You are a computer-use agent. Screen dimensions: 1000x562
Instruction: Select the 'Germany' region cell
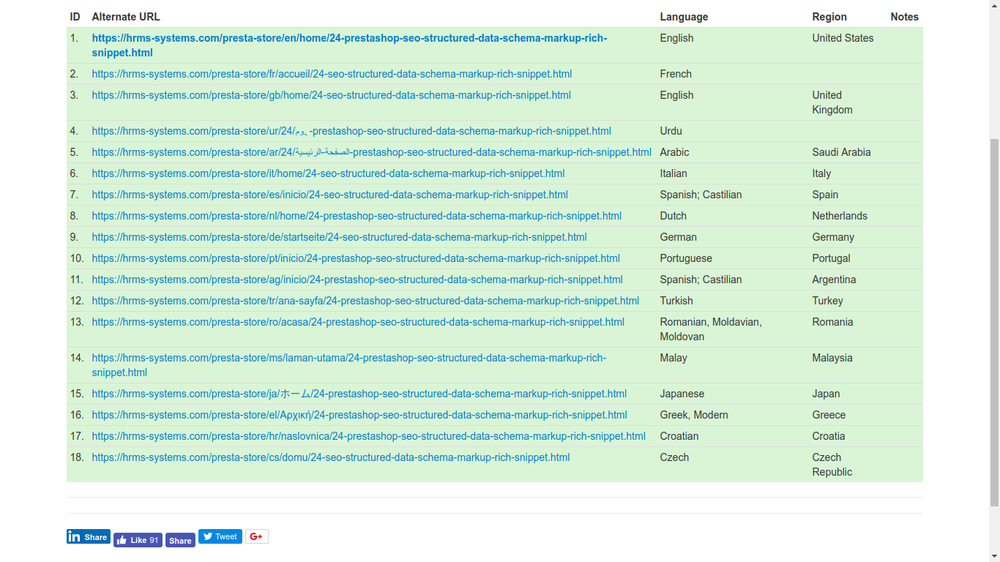[833, 237]
